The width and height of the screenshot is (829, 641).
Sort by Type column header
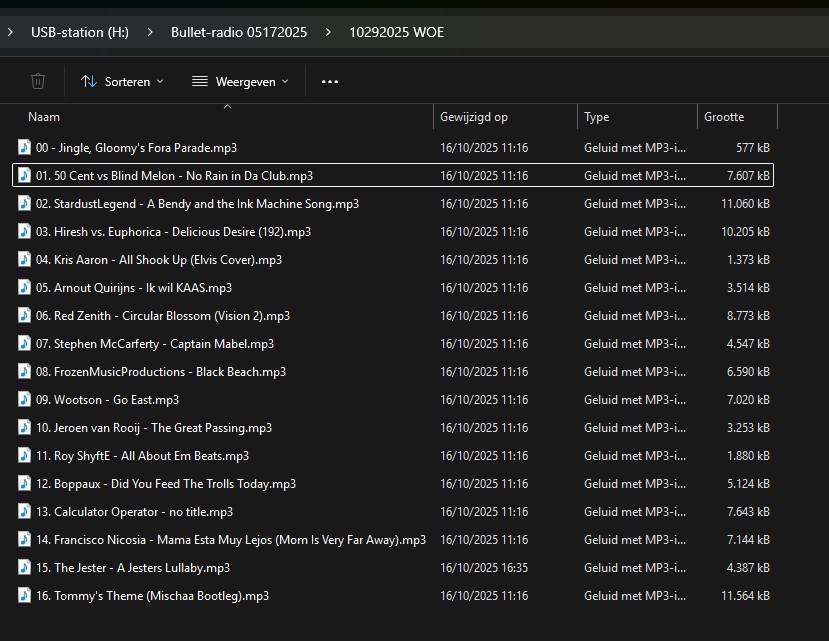pyautogui.click(x=596, y=117)
